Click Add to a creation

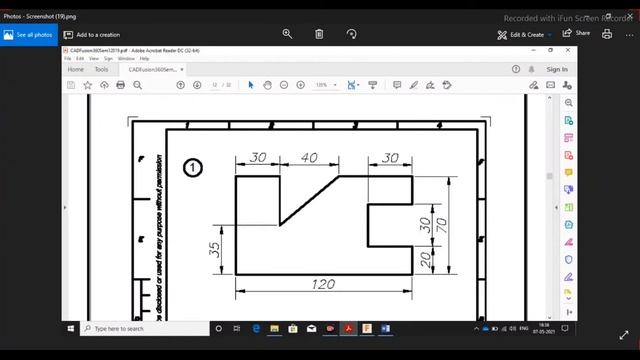click(x=92, y=35)
